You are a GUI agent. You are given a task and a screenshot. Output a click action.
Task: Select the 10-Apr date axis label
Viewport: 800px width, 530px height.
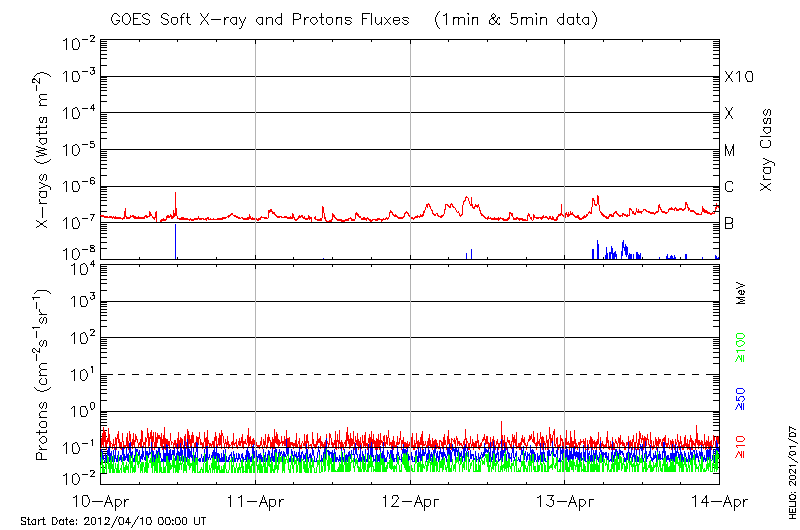coord(101,501)
